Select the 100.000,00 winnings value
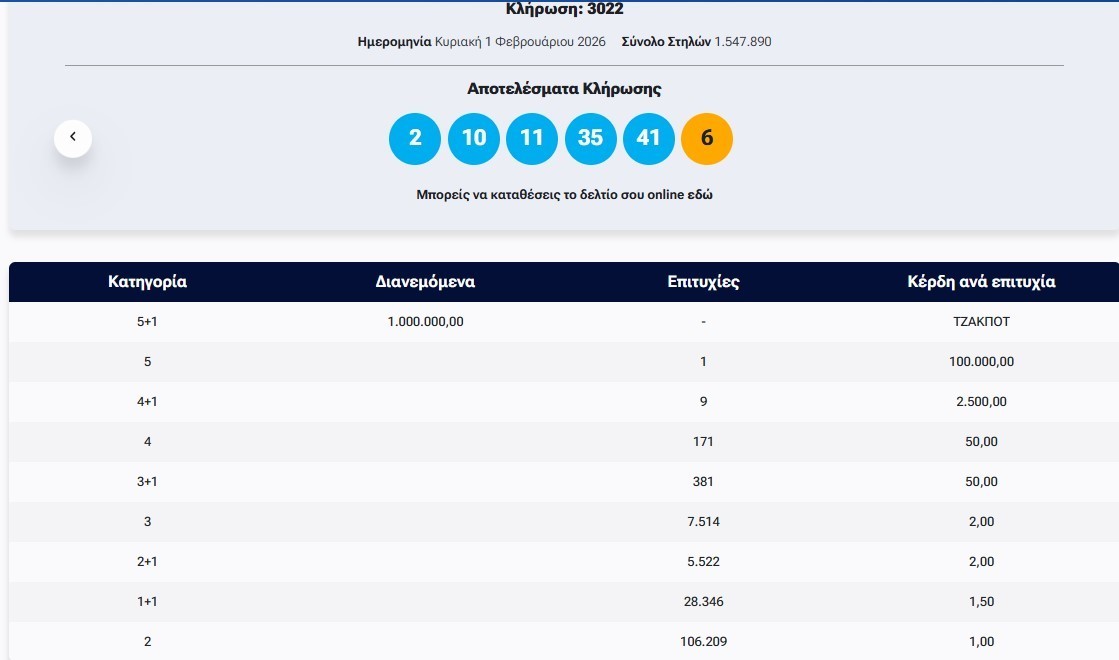The width and height of the screenshot is (1119, 660). tap(981, 362)
